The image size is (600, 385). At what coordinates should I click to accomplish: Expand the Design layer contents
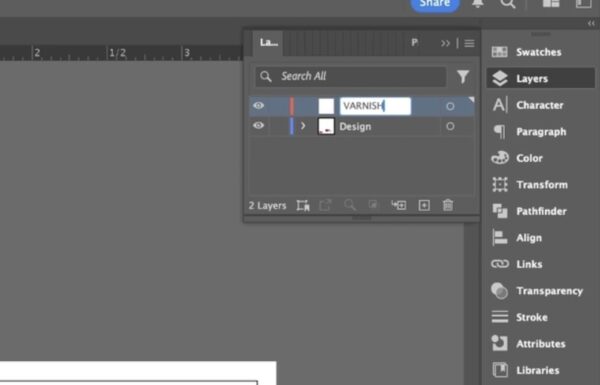point(303,126)
